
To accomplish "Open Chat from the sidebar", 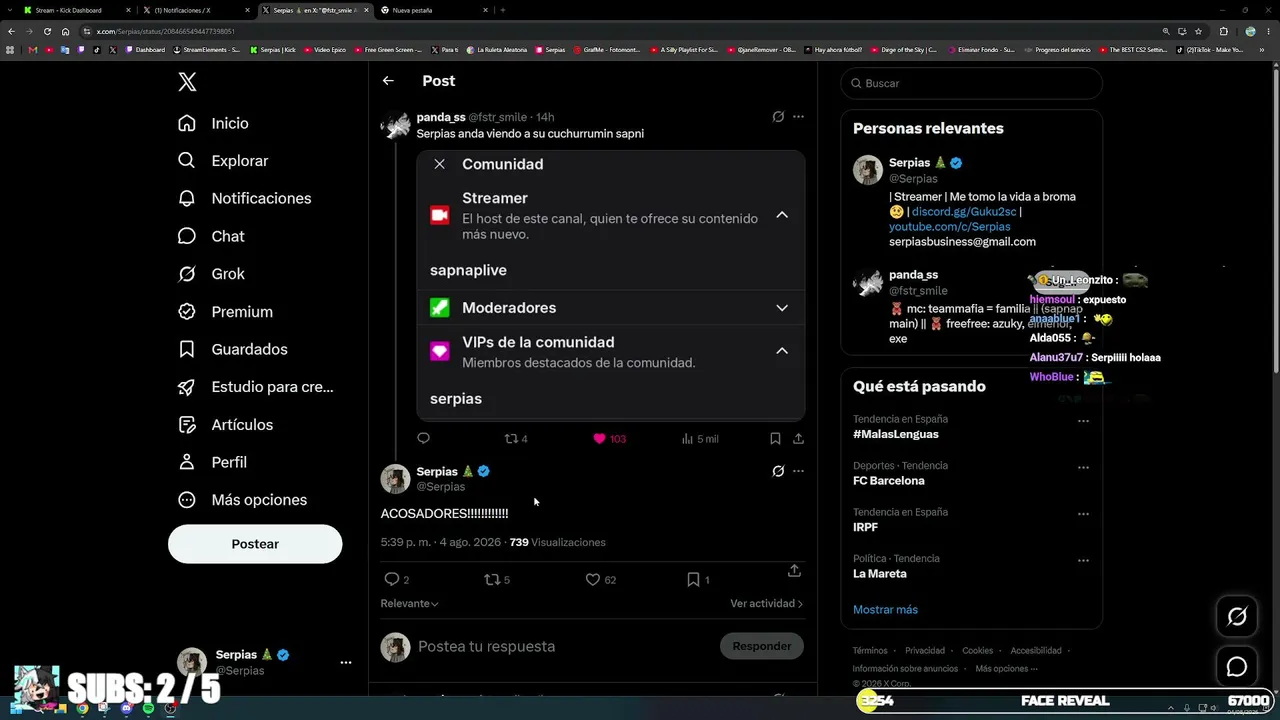I will pyautogui.click(x=211, y=236).
